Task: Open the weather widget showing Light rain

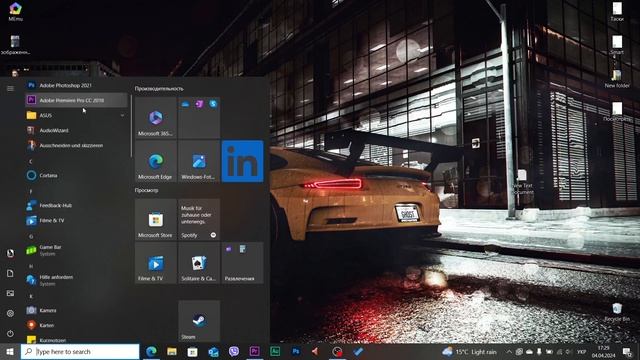Action: 470,351
